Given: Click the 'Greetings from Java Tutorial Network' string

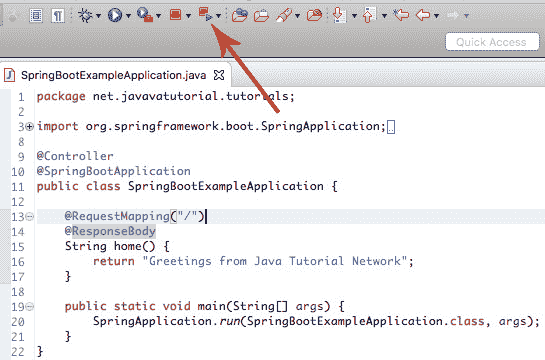Looking at the screenshot, I should point(275,261).
